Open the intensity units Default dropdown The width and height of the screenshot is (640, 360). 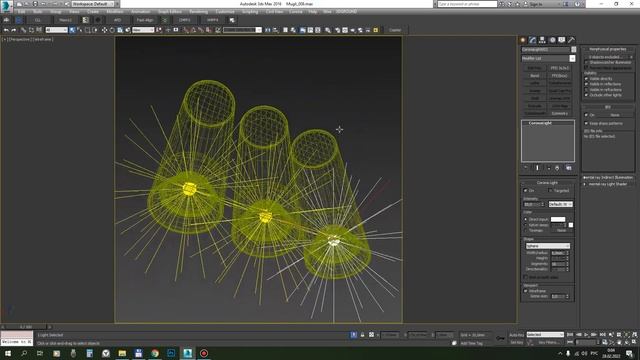click(x=560, y=204)
